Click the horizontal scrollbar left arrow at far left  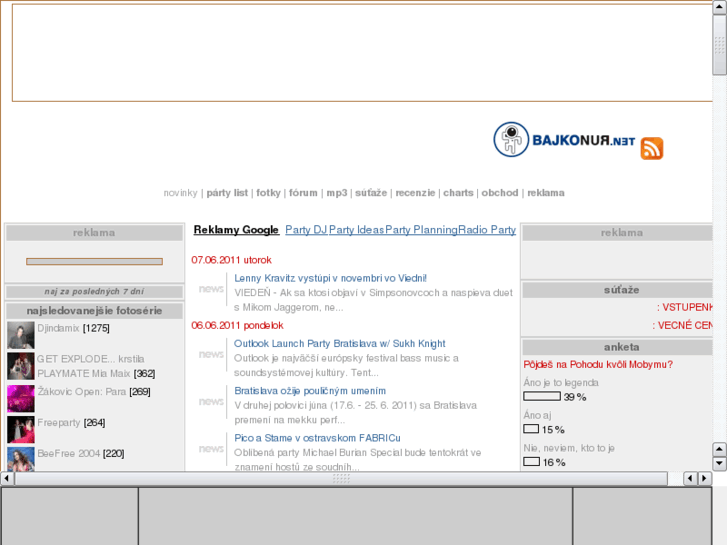click(7, 478)
